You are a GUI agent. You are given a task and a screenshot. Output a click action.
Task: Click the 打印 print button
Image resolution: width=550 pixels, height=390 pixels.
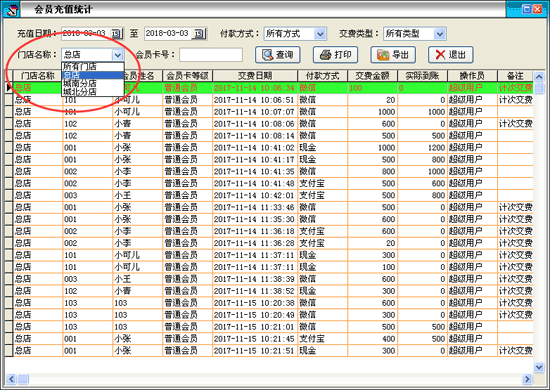(335, 55)
